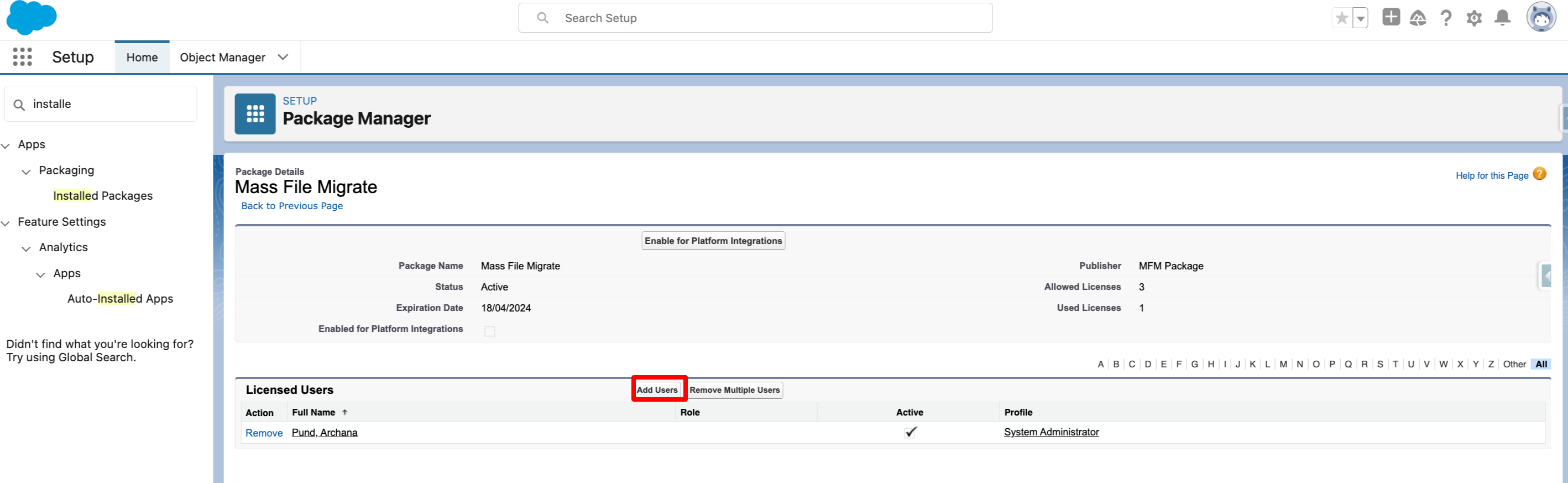
Task: Open the App Launcher grid icon
Action: (23, 56)
